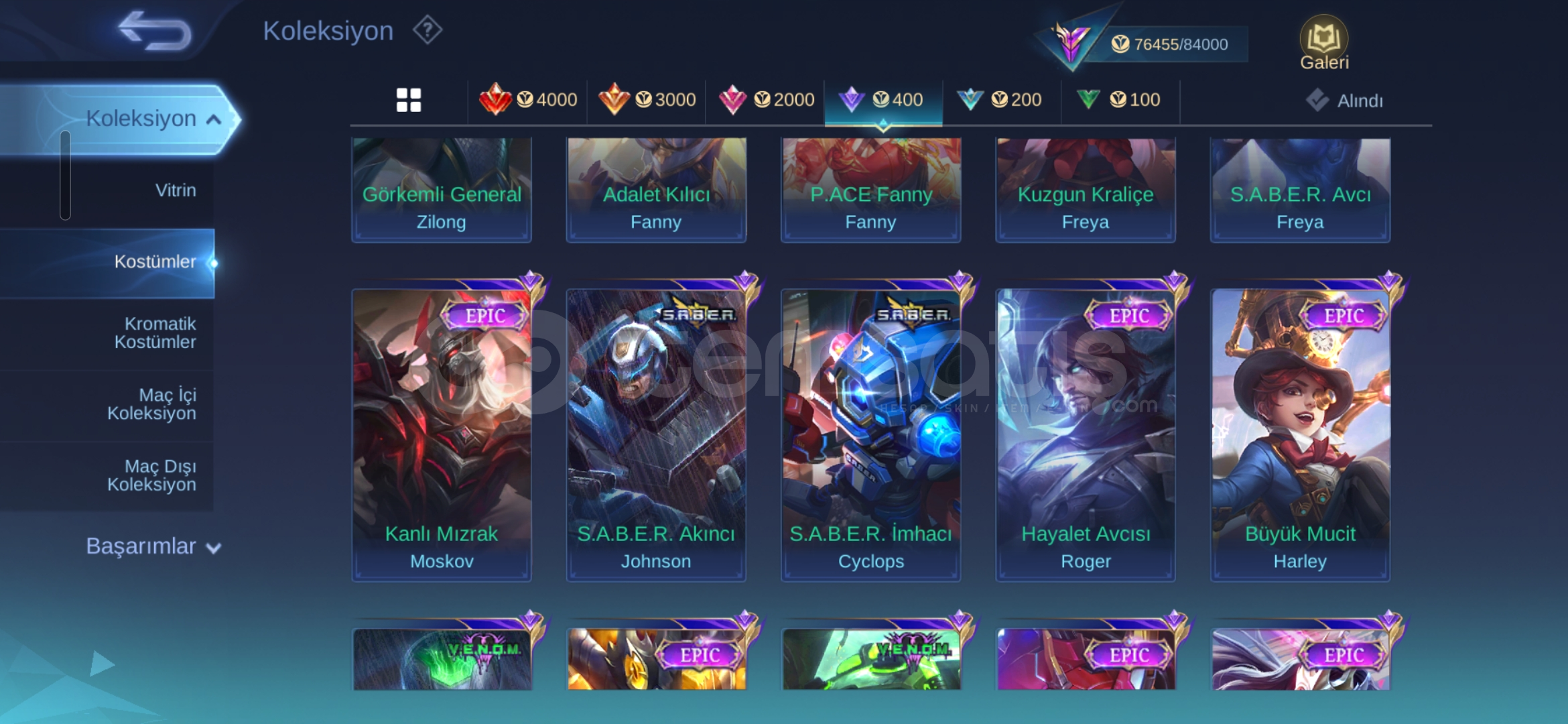1568x724 pixels.
Task: Switch to Kromatik Kostümler
Action: (155, 333)
